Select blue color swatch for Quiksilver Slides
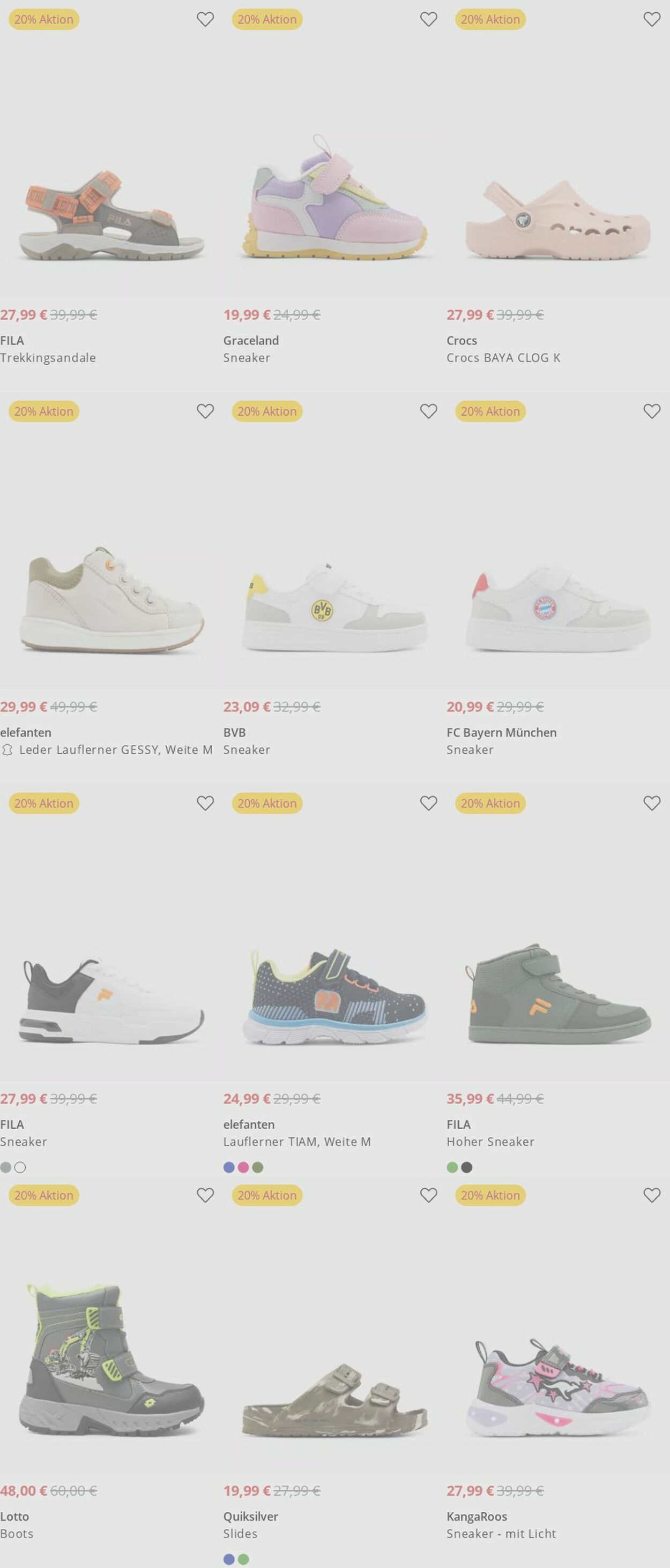670x1568 pixels. [x=229, y=1559]
